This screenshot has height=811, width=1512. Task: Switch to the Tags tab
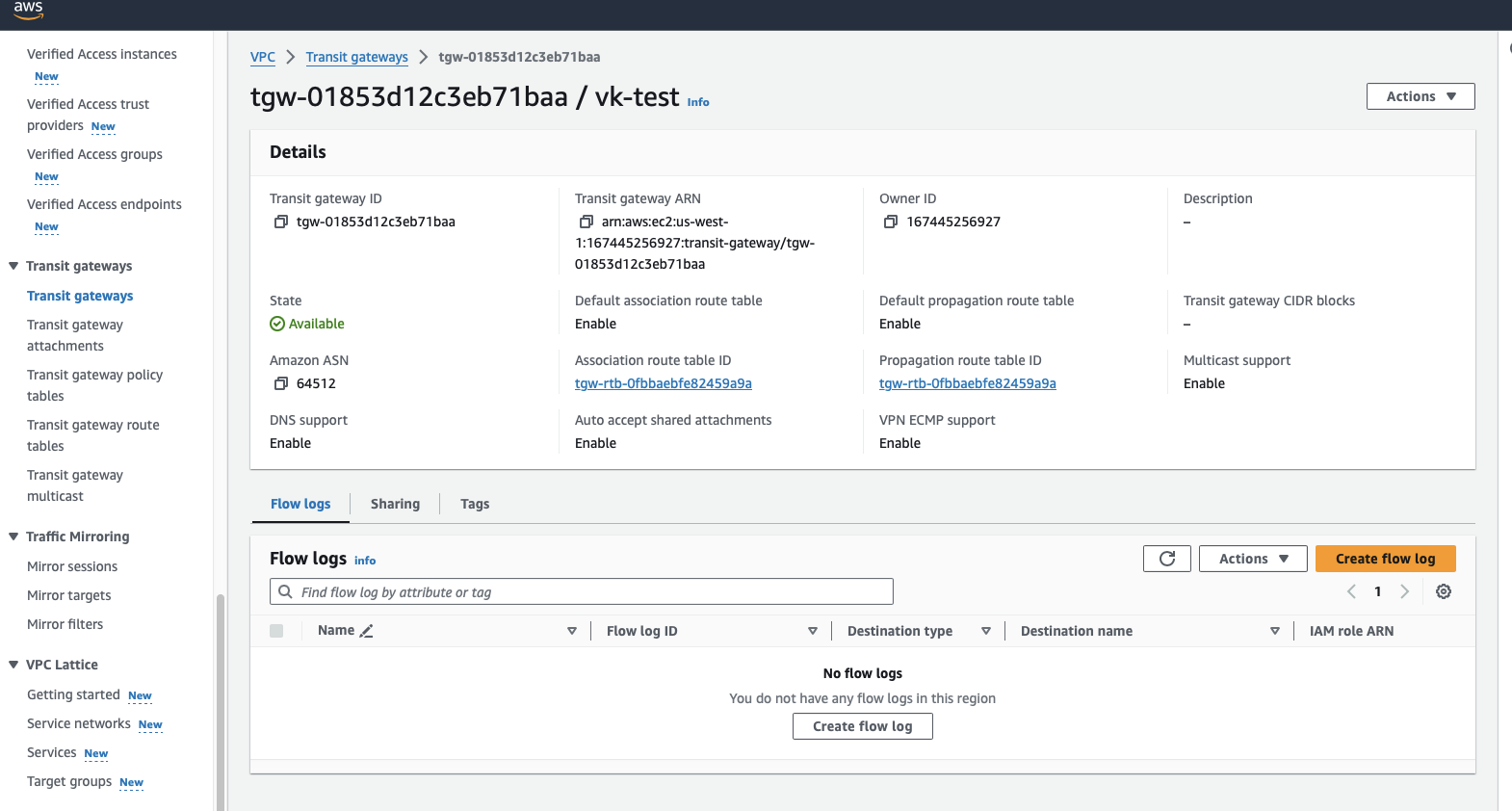[x=474, y=504]
